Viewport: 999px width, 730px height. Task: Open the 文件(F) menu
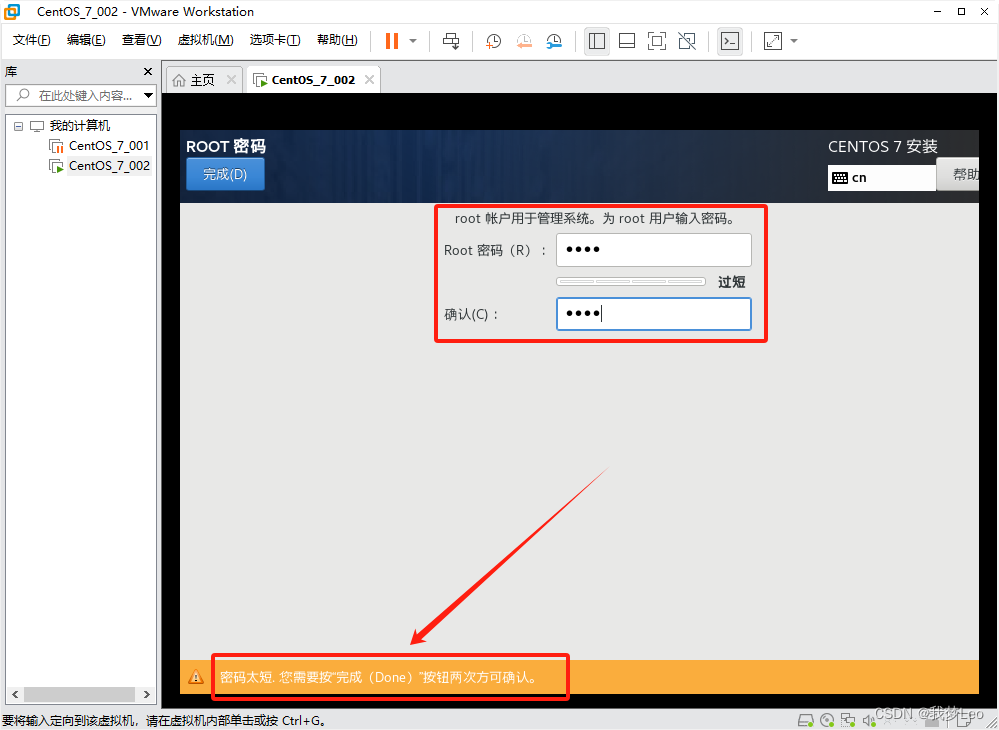32,40
